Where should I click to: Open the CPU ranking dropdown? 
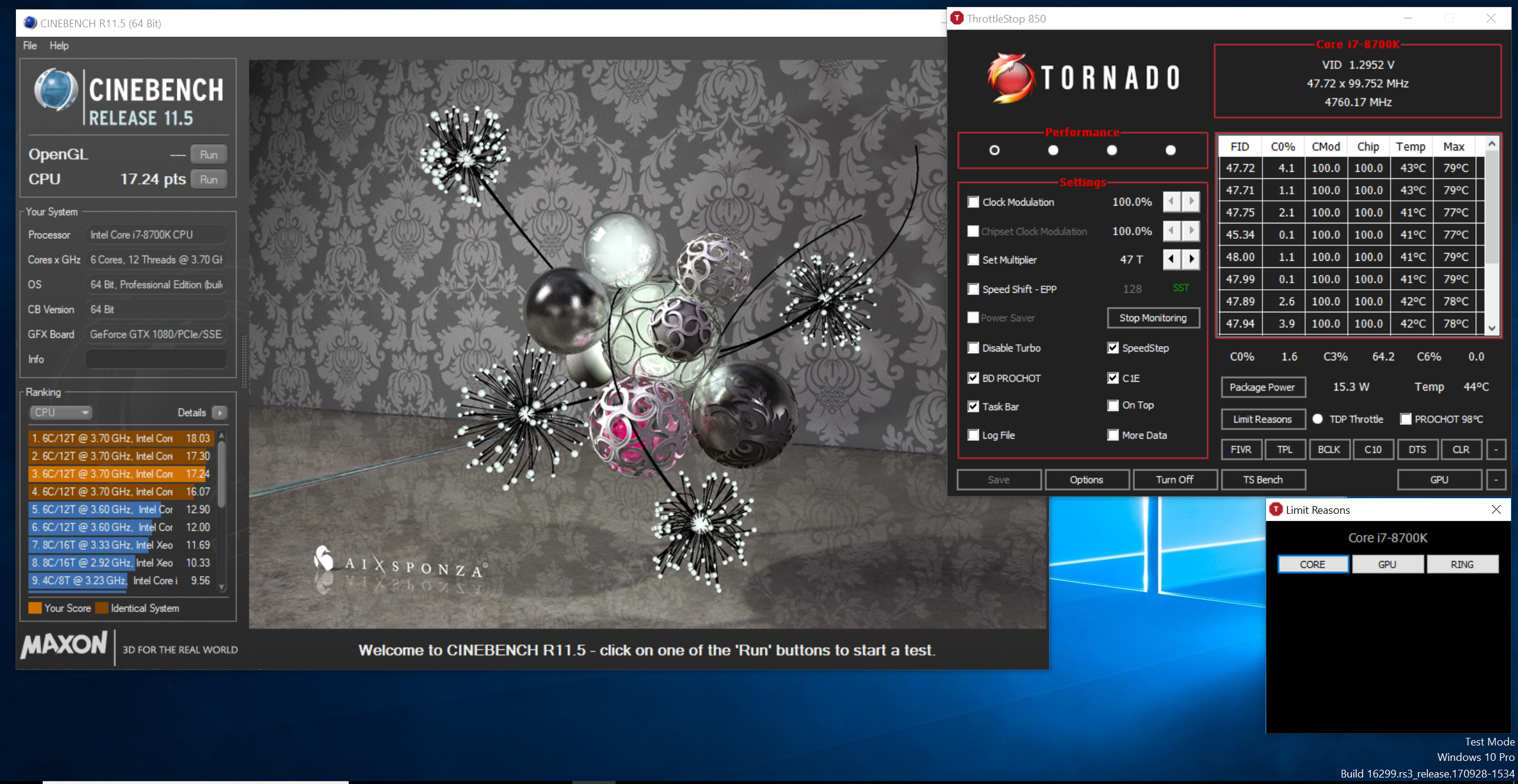click(x=60, y=412)
